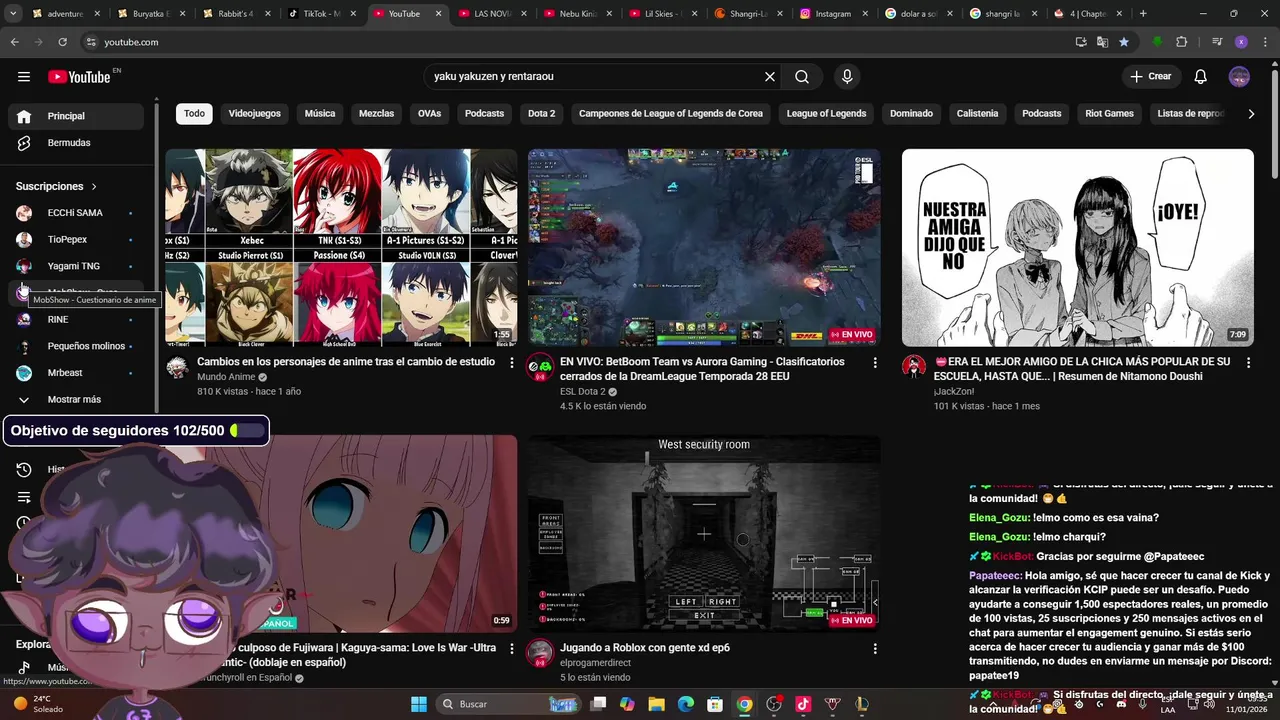The height and width of the screenshot is (720, 1280).
Task: Open the Mundo Anime channel link
Action: 226,377
